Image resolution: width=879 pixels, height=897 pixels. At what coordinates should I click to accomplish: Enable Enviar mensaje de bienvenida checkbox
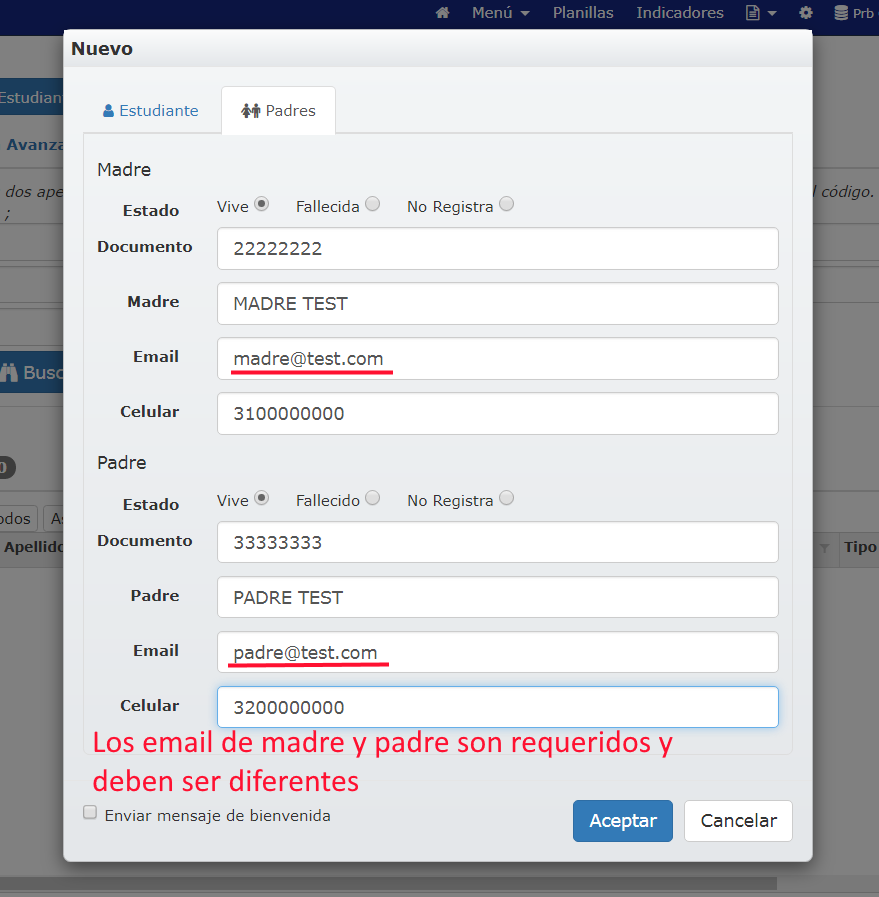coord(90,813)
